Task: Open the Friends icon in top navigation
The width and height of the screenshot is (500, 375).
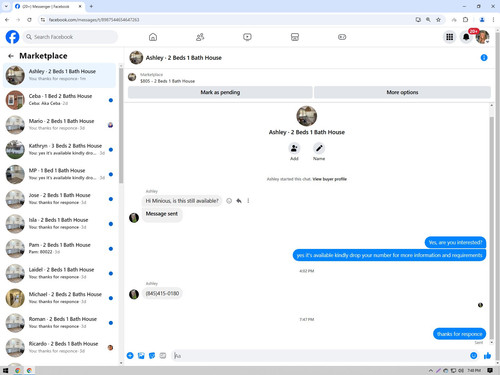Action: pyautogui.click(x=200, y=37)
